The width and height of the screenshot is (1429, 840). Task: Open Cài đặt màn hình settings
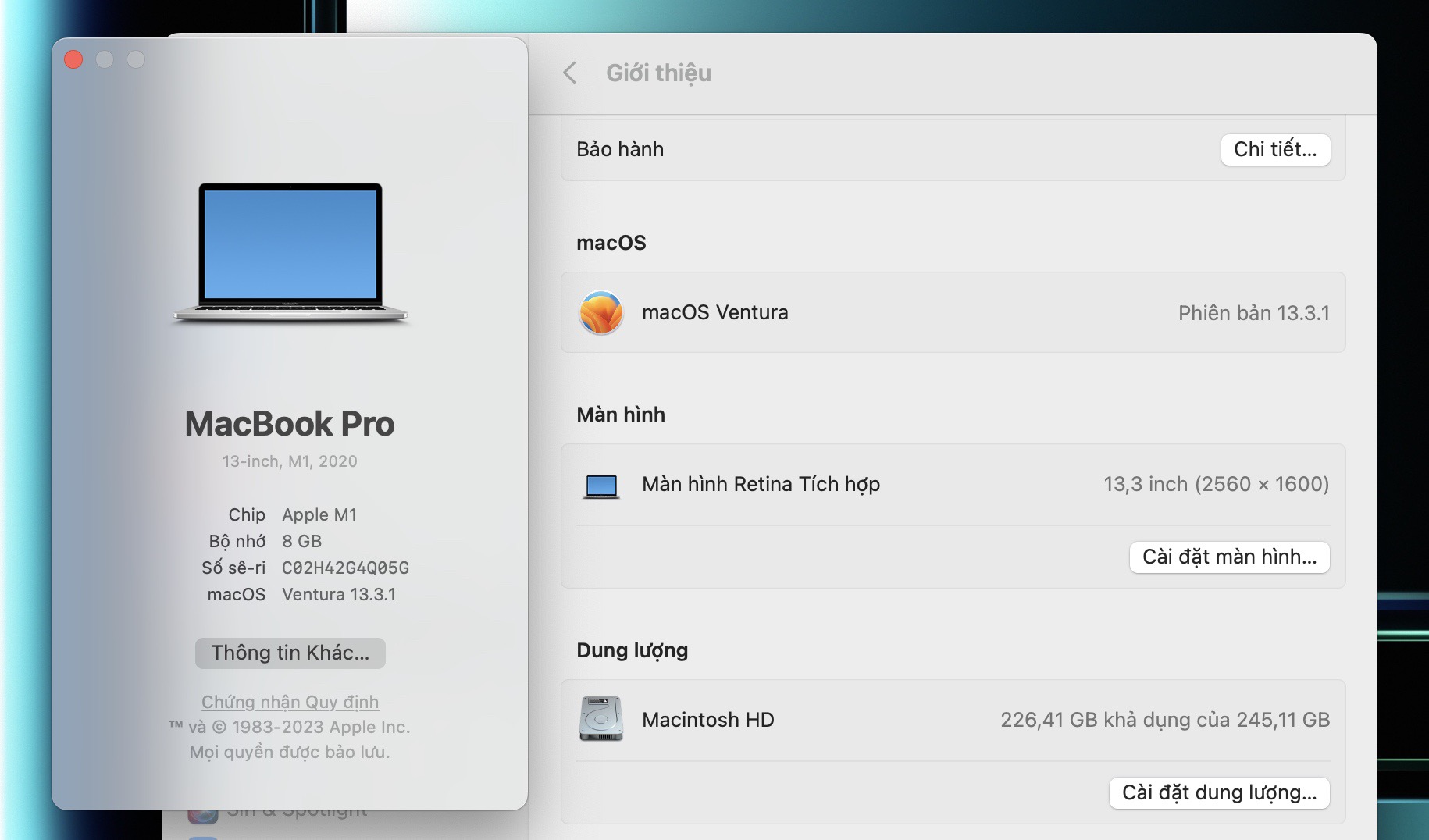[x=1229, y=557]
